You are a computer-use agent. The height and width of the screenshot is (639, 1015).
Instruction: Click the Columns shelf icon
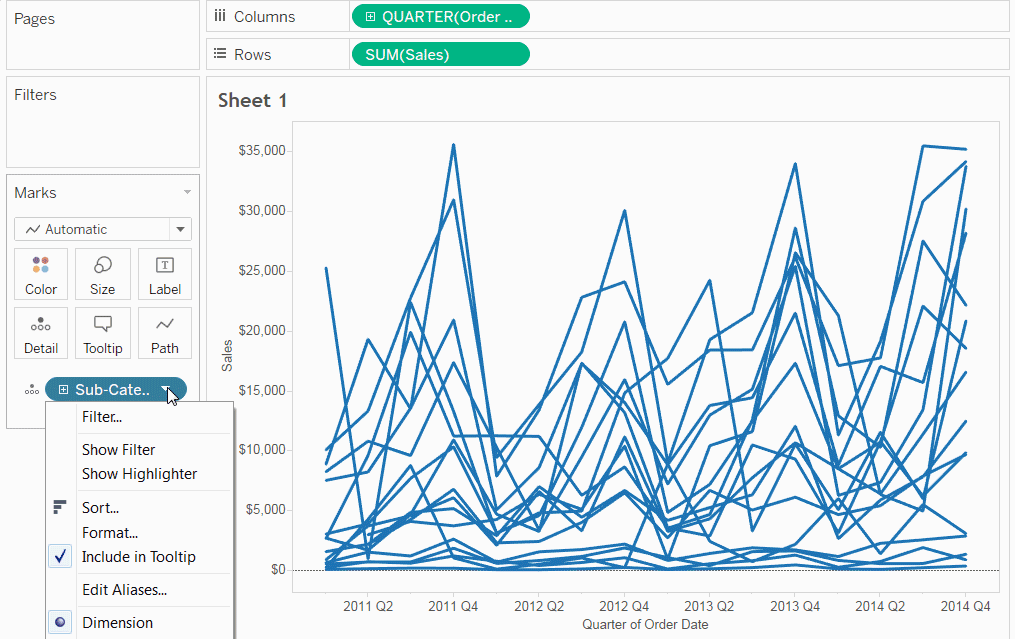pyautogui.click(x=220, y=16)
